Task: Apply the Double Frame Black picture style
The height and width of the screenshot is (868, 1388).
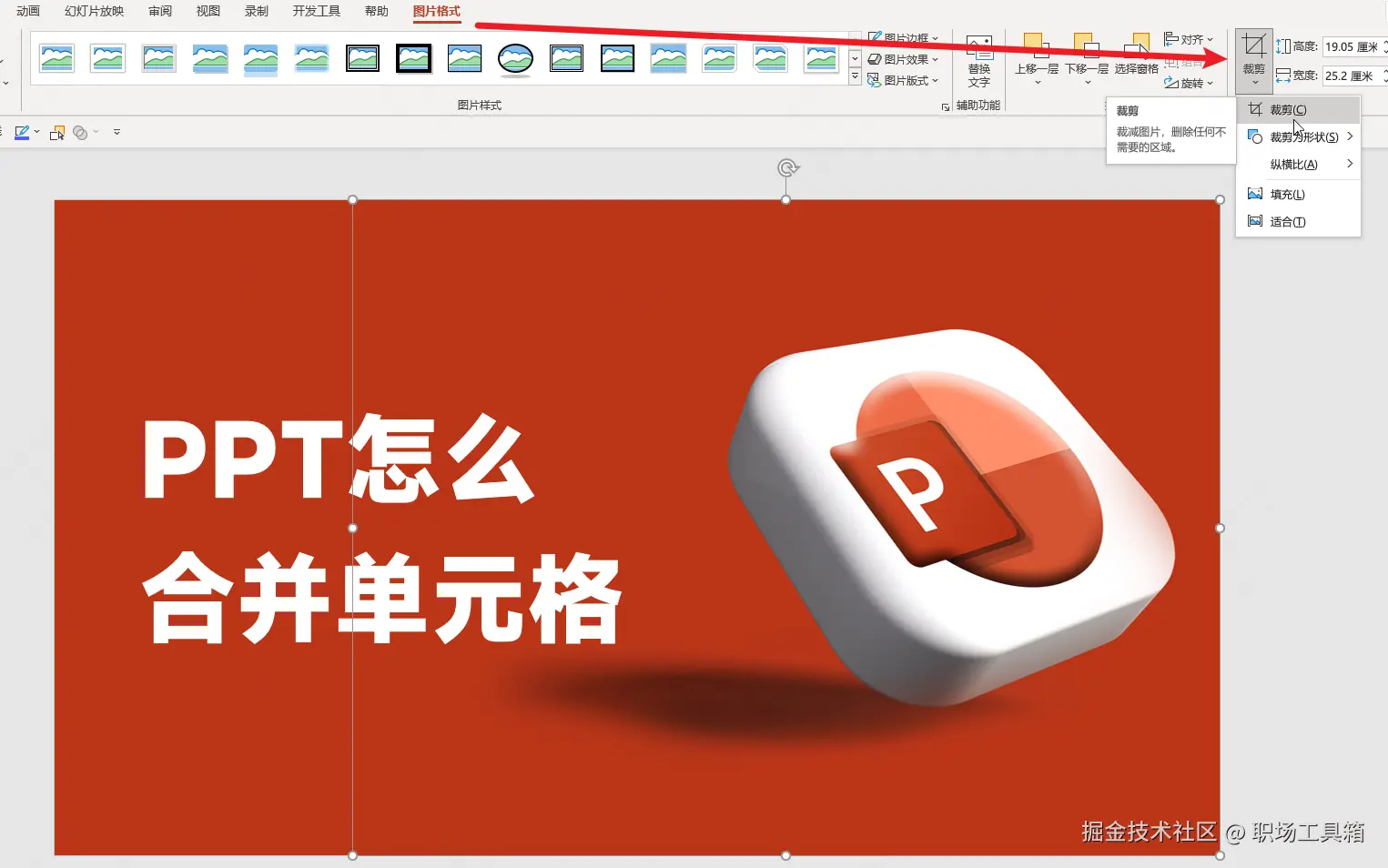Action: pyautogui.click(x=362, y=59)
